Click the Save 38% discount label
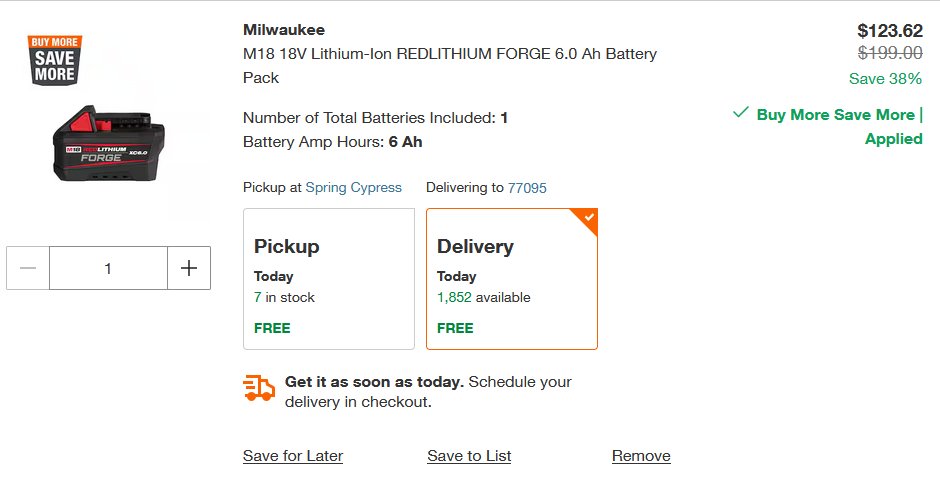 pos(885,79)
